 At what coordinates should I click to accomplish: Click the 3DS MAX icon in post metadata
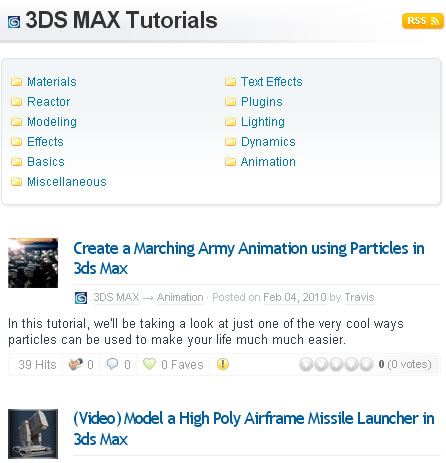pyautogui.click(x=81, y=298)
